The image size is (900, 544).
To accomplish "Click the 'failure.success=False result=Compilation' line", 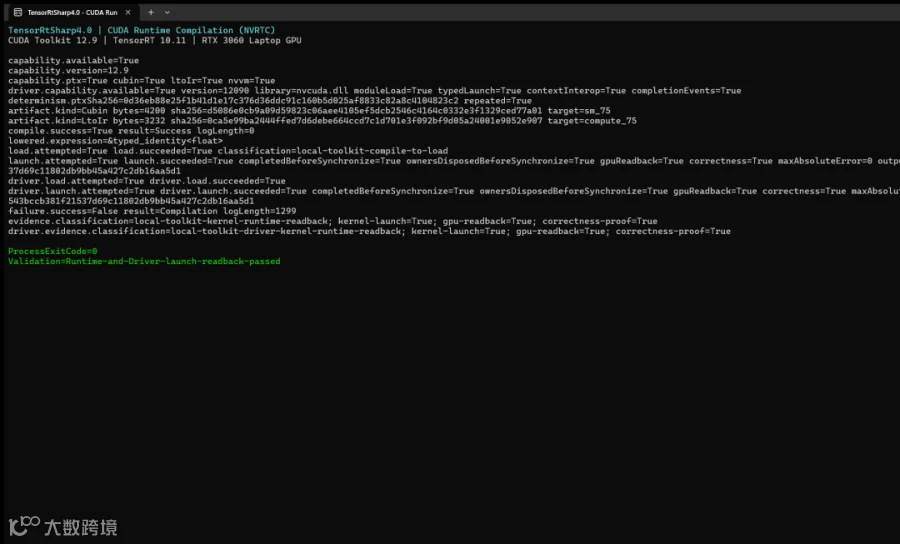I will click(x=152, y=211).
